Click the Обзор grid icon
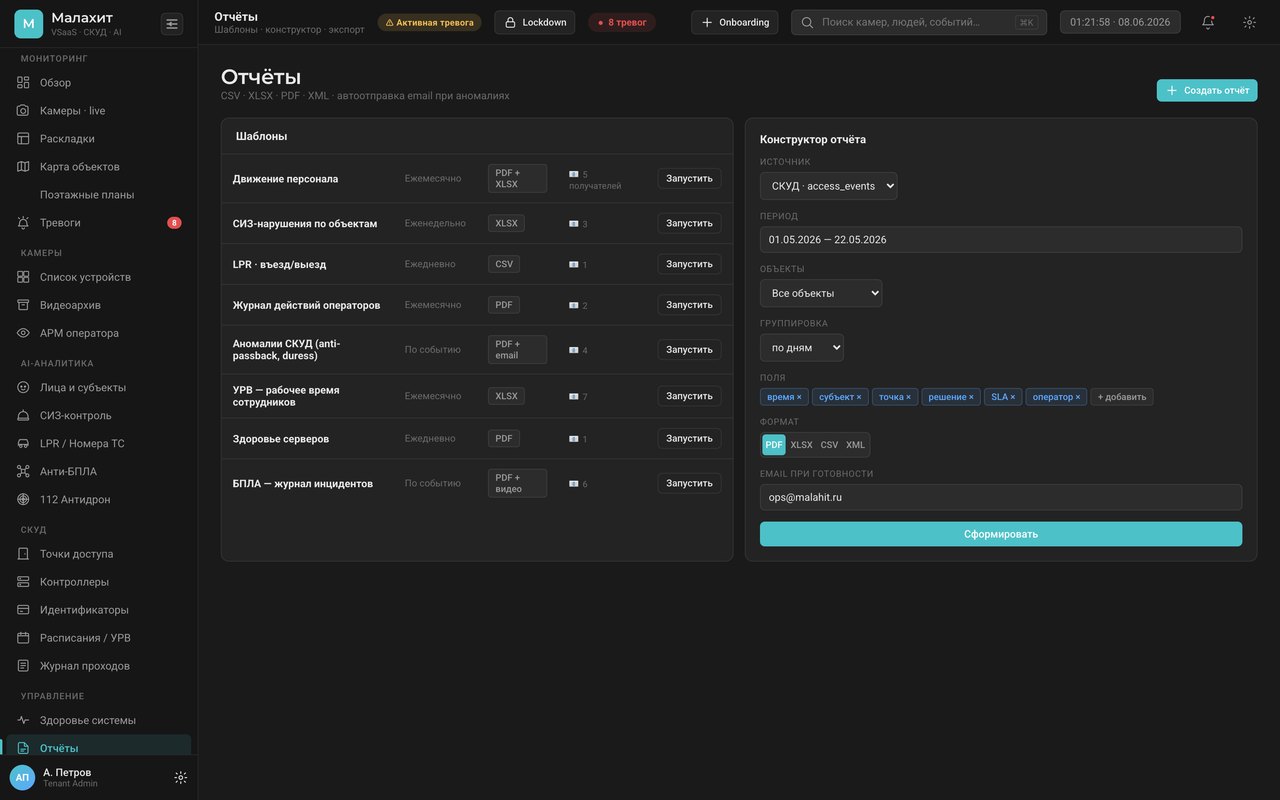 pos(23,83)
